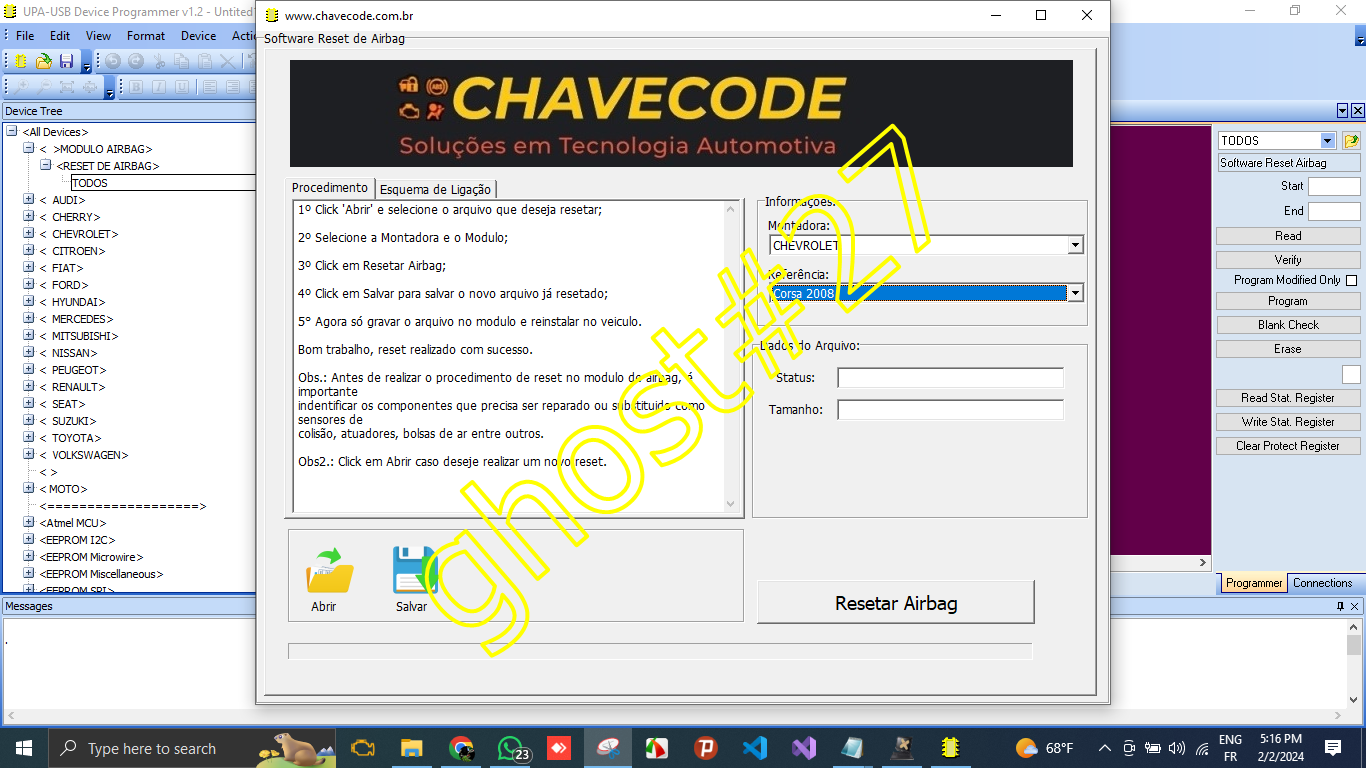
Task: Click the Clear Protect Register button
Action: [1288, 446]
